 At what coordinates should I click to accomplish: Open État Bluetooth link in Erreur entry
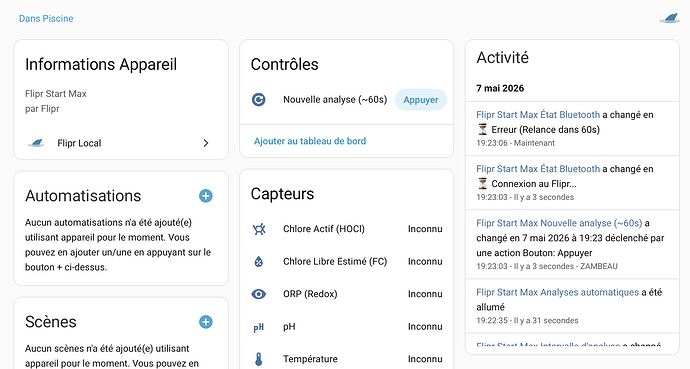tap(538, 115)
